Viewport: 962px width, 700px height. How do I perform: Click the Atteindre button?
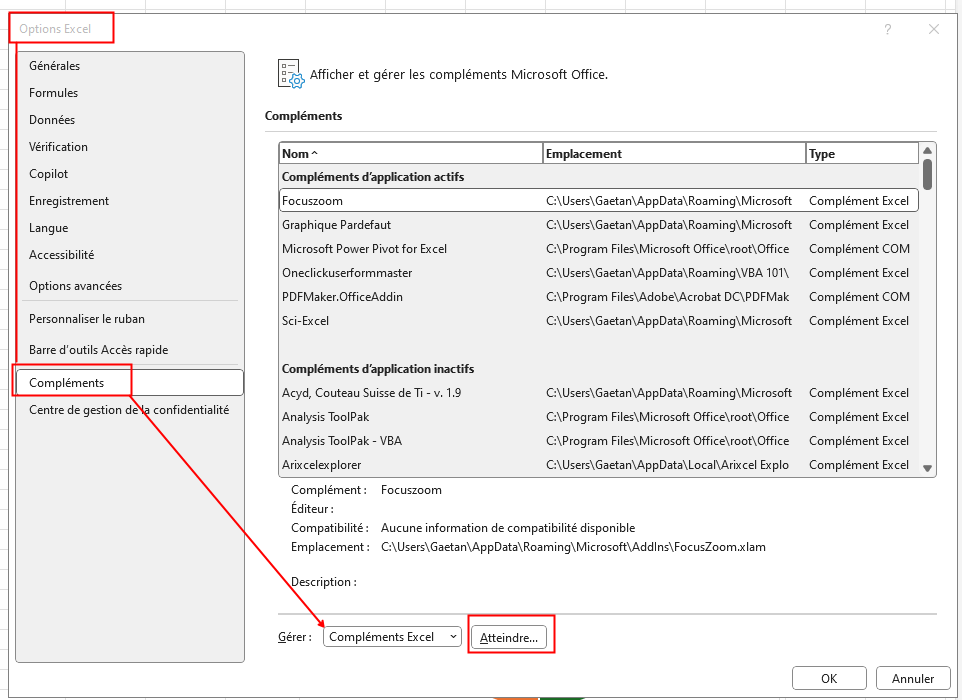point(509,637)
